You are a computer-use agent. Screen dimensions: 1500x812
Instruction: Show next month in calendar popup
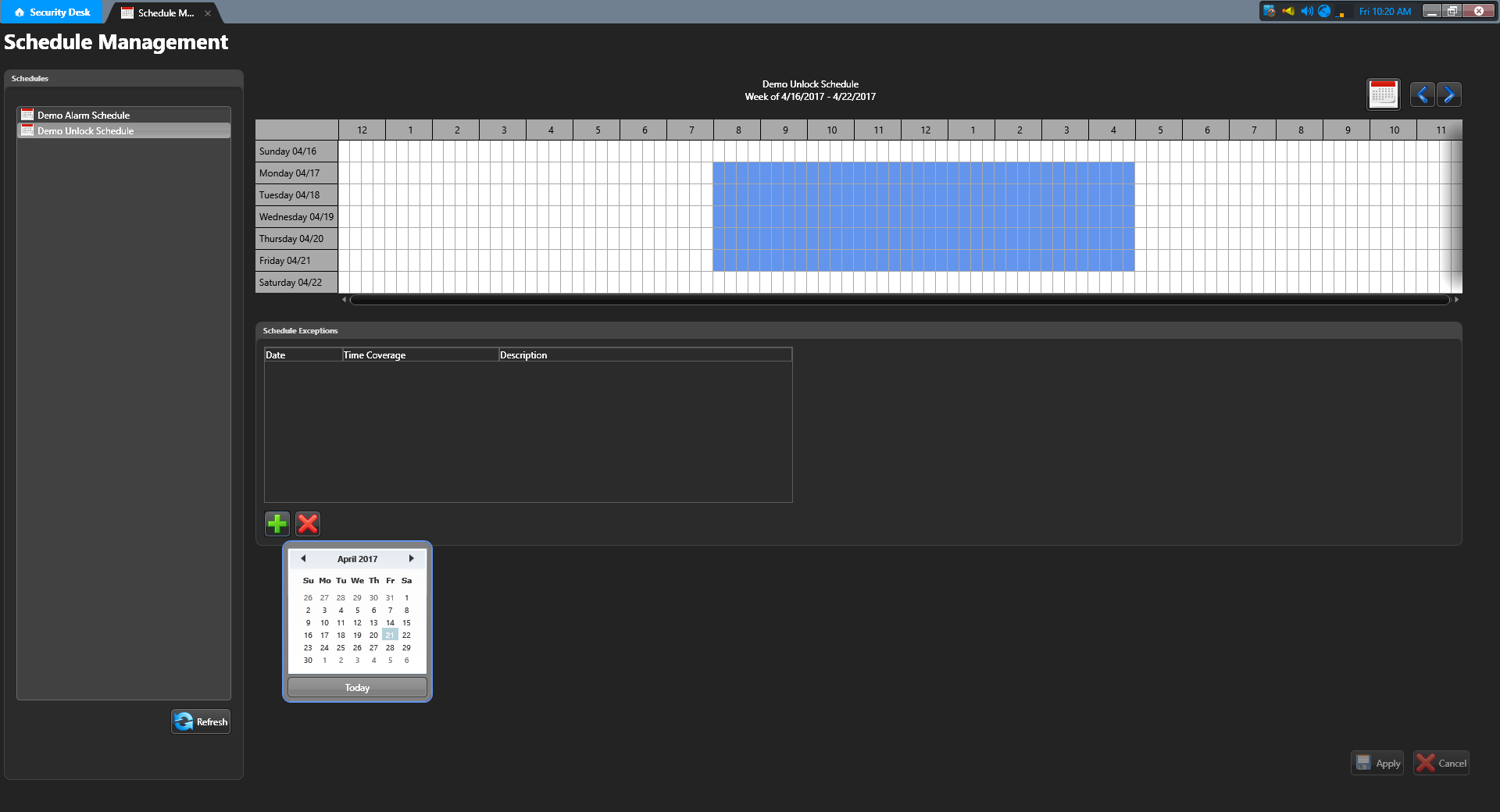(x=411, y=559)
